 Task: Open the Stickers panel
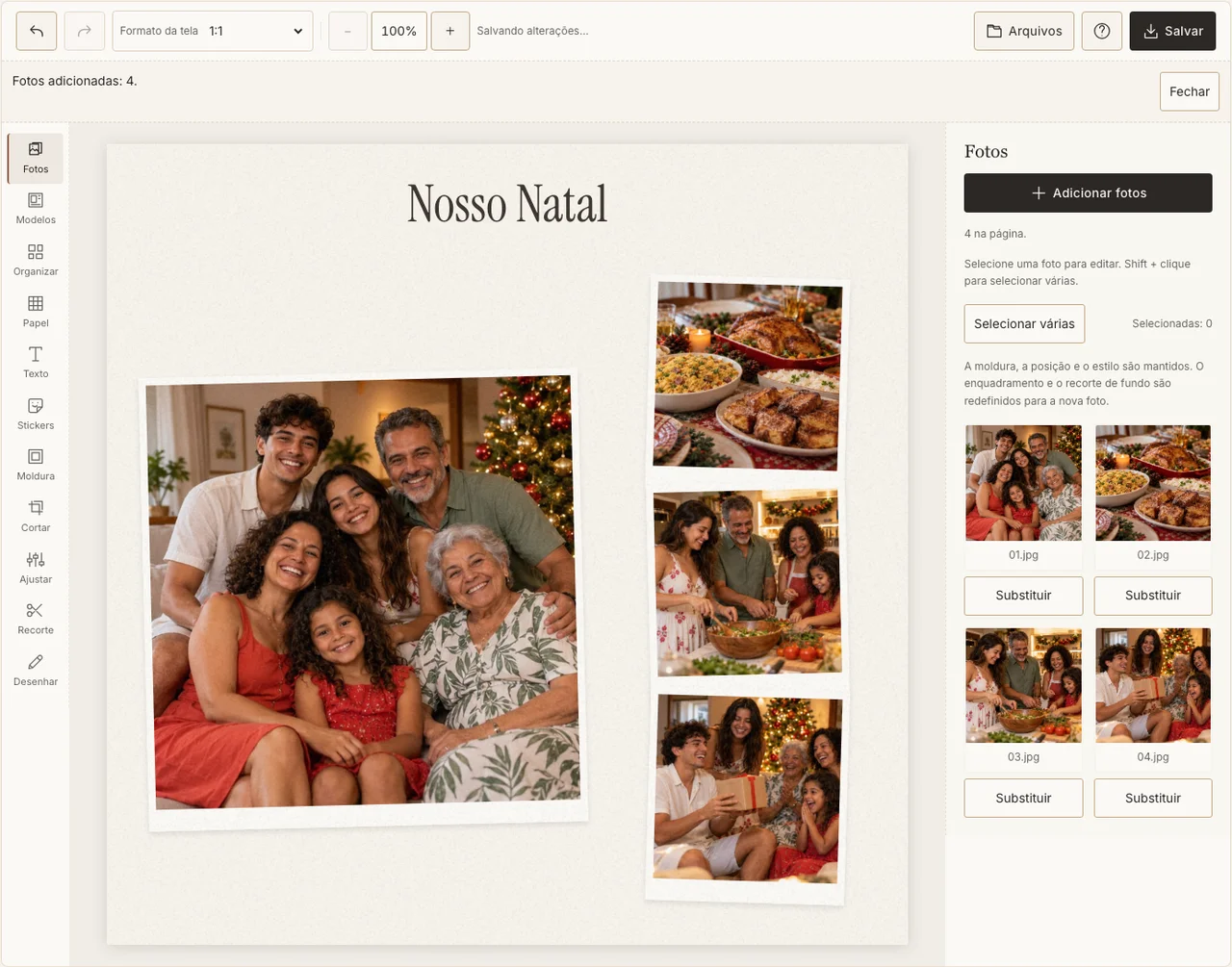(x=36, y=414)
